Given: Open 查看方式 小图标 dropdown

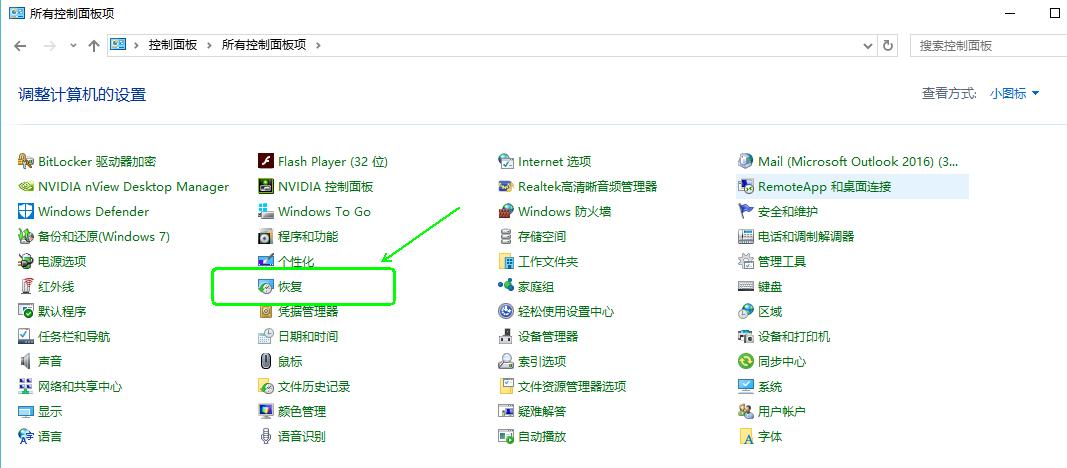Looking at the screenshot, I should 1015,94.
